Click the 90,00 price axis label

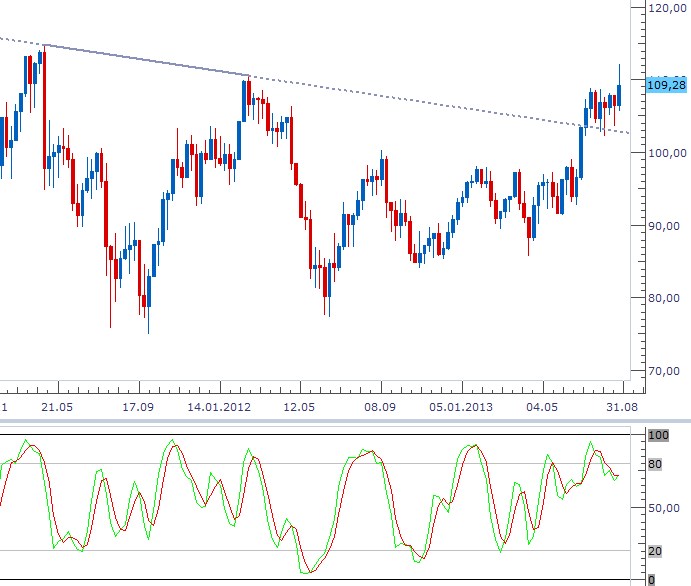[665, 226]
